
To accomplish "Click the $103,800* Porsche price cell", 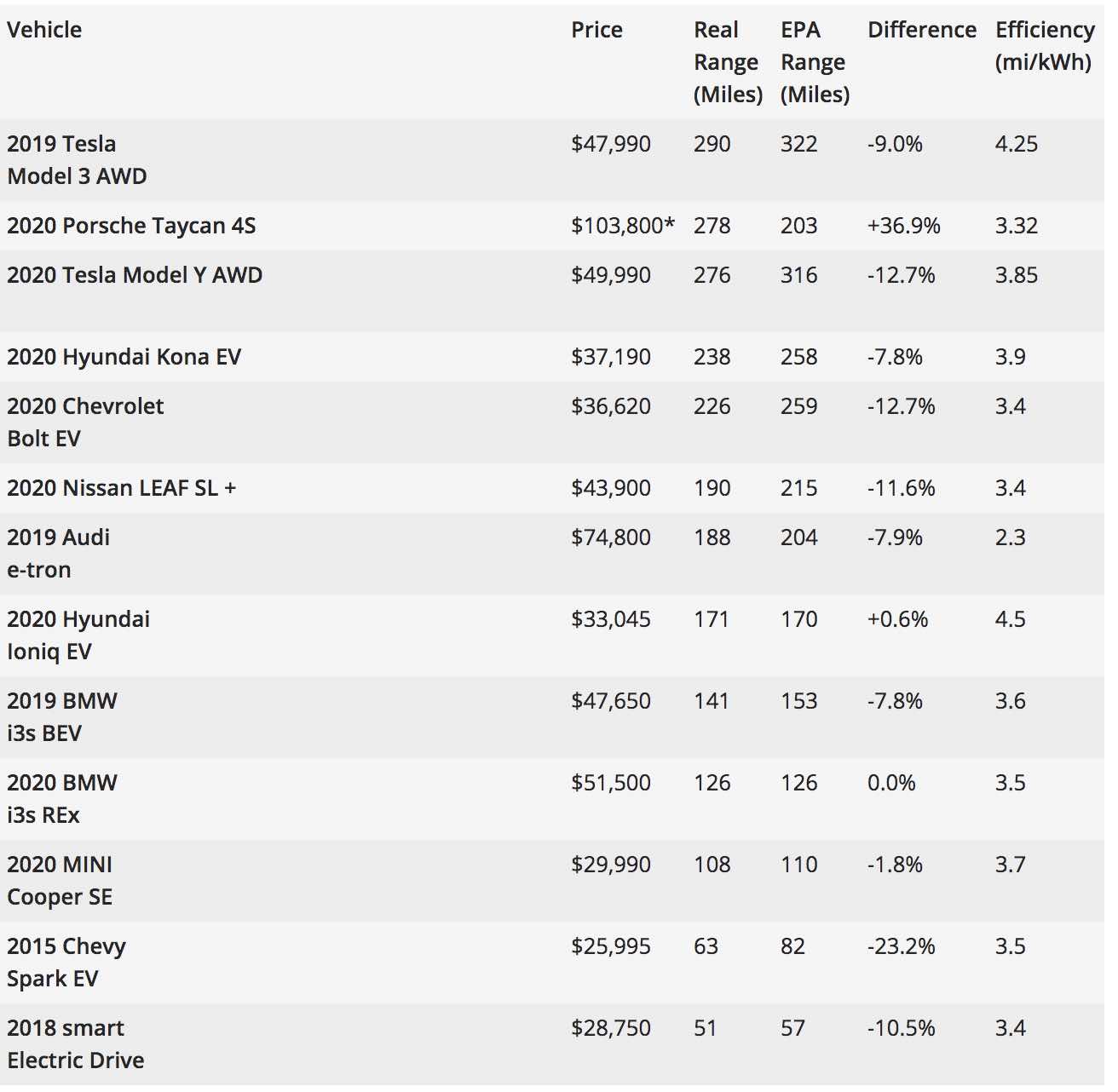I will point(622,226).
